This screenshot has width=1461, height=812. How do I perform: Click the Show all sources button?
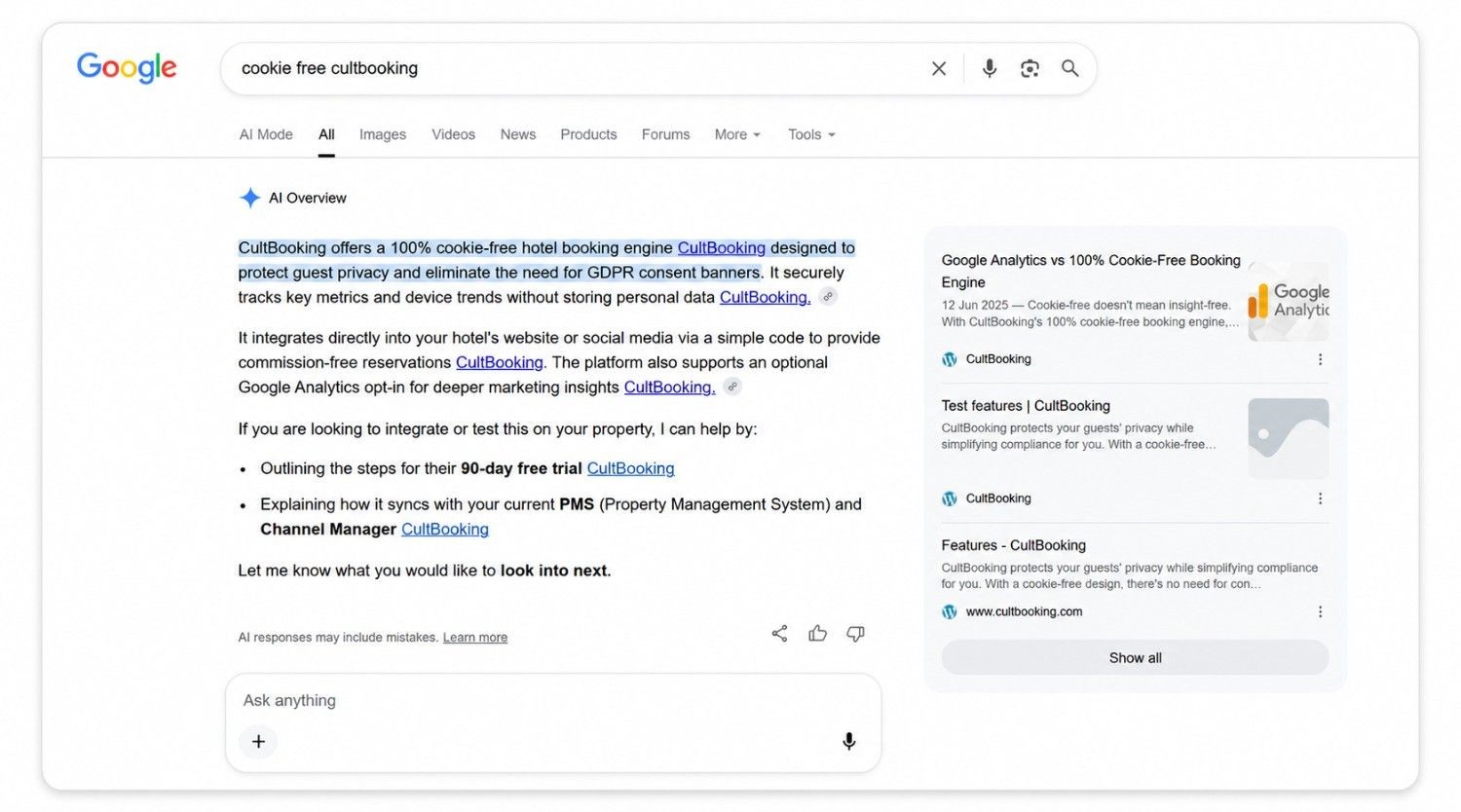1135,658
